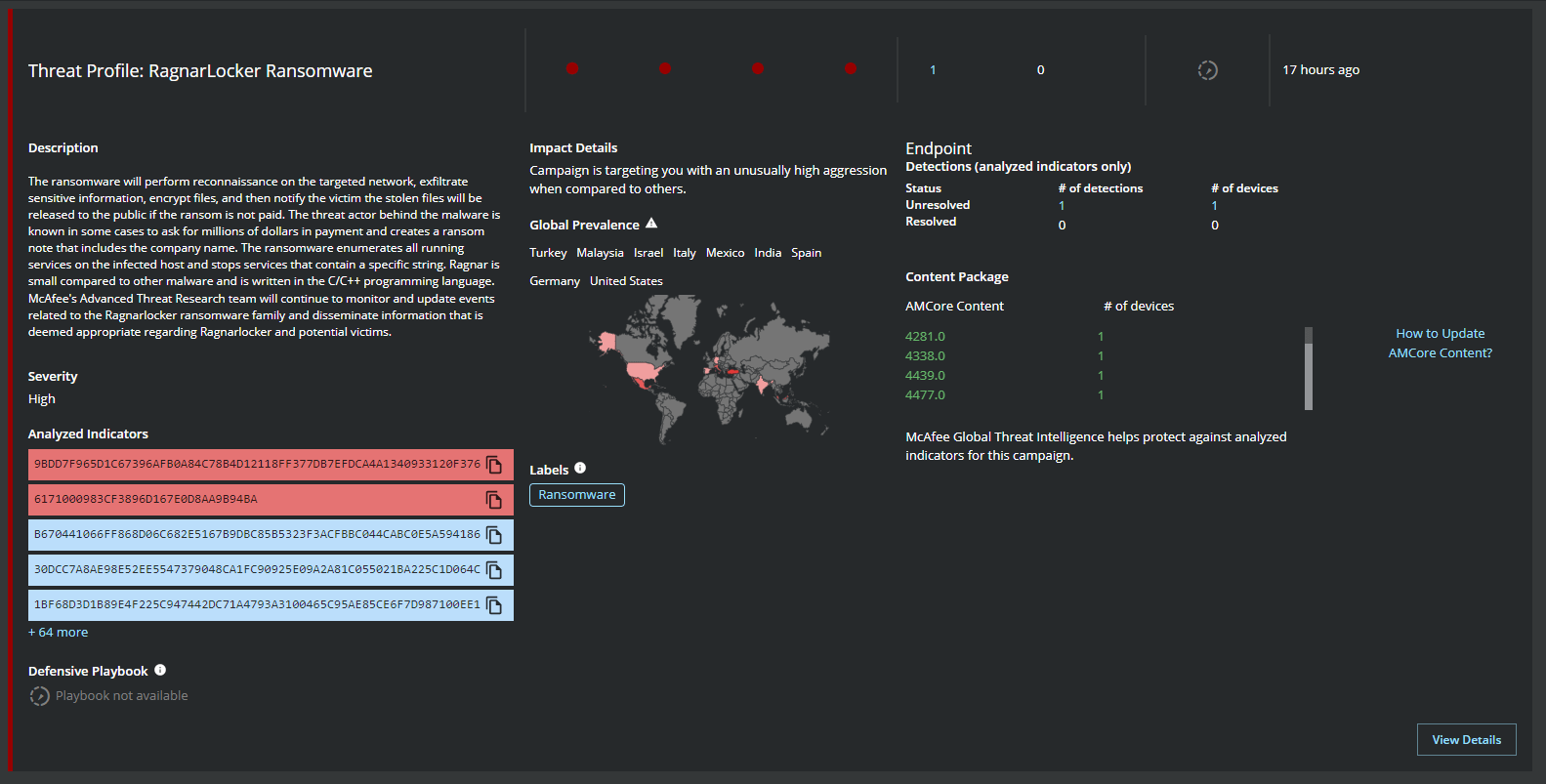Select the 1BF68D3D1B89E4F225C9 blue indicator row
Image resolution: width=1546 pixels, height=784 pixels.
[x=271, y=605]
